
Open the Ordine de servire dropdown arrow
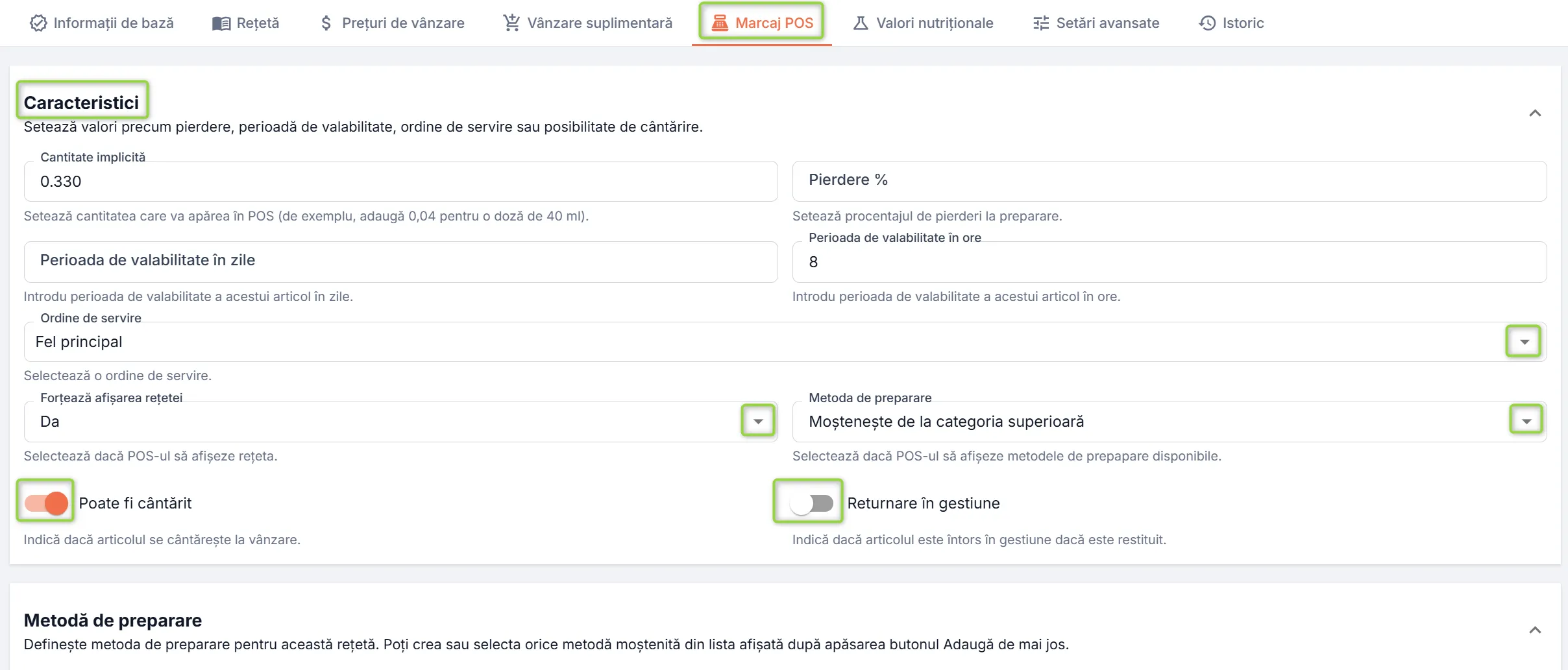coord(1524,342)
